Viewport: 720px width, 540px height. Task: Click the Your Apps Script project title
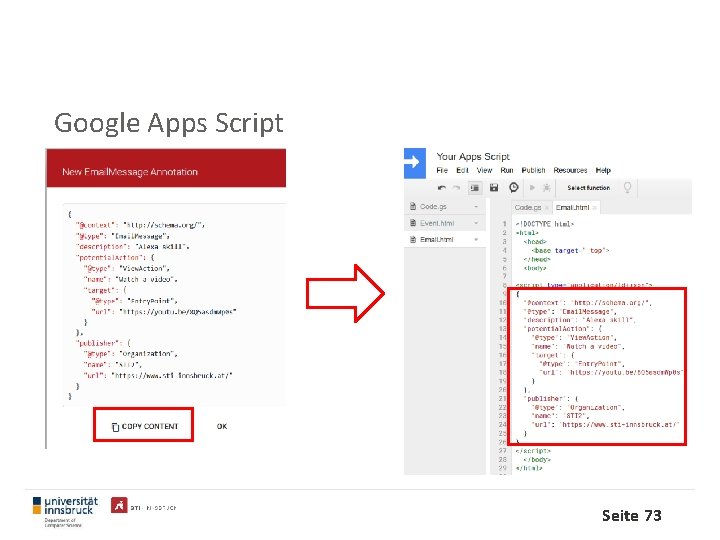473,157
